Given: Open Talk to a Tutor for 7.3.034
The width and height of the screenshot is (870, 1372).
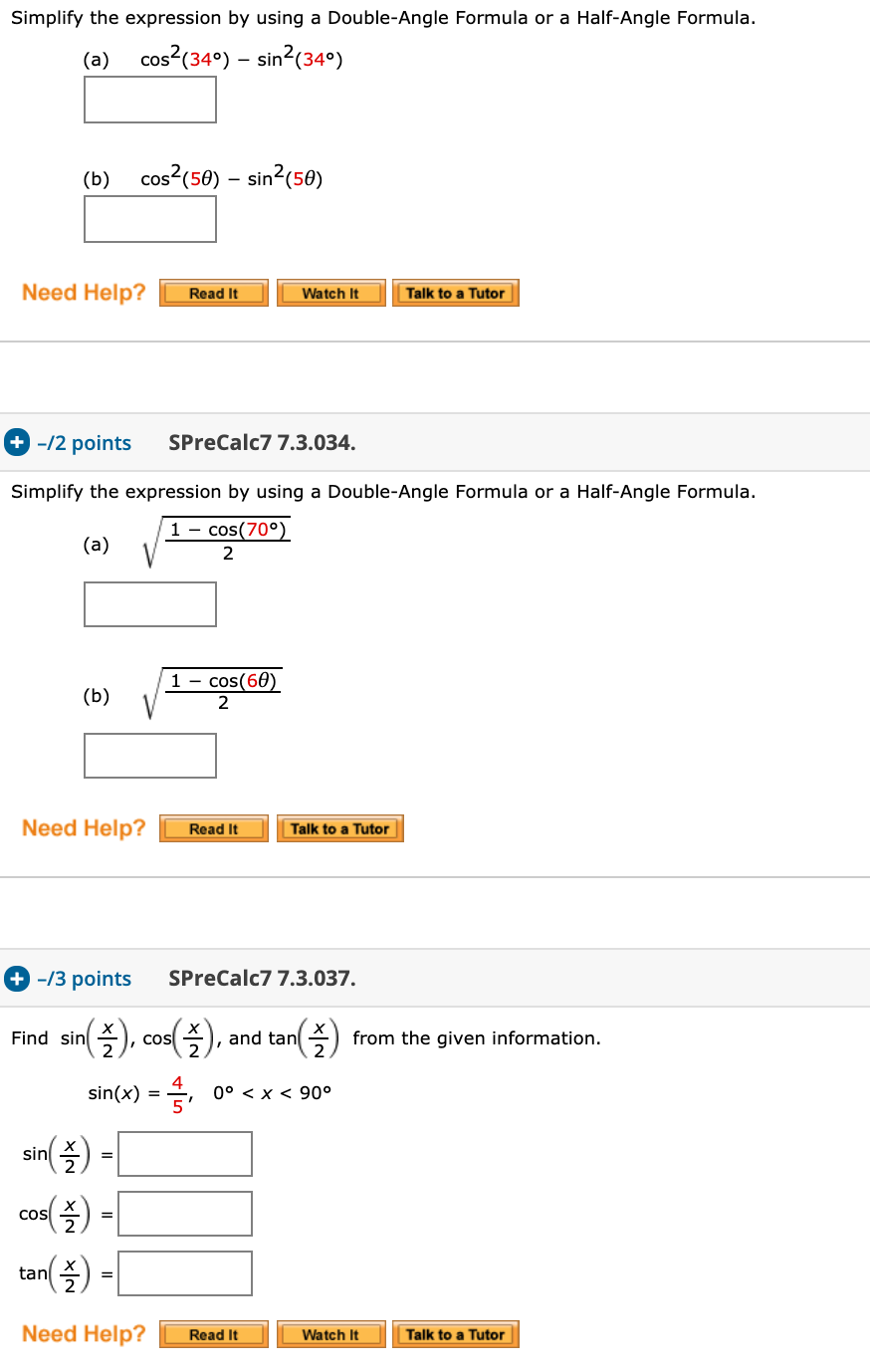Looking at the screenshot, I should click(340, 828).
